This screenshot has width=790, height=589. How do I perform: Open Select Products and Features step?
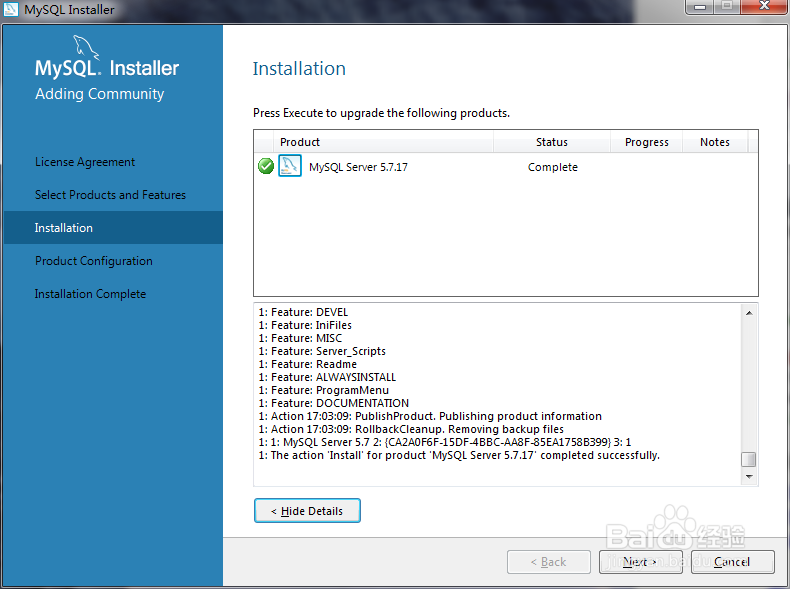click(x=110, y=194)
